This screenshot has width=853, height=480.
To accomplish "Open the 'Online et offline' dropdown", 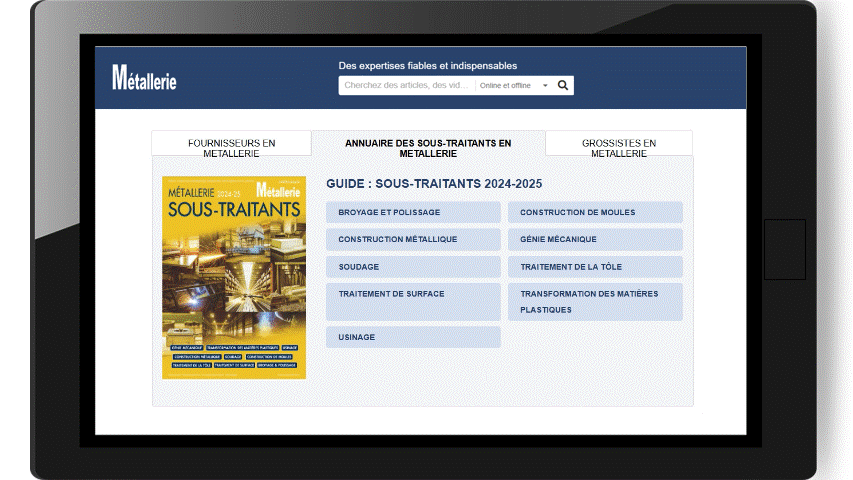I will [514, 85].
